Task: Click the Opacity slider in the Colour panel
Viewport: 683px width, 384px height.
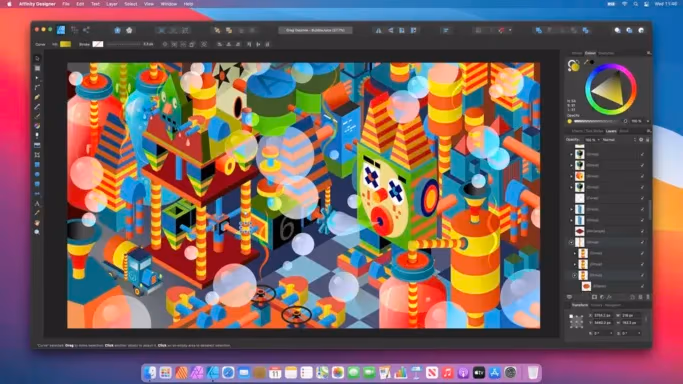Action: click(x=596, y=121)
